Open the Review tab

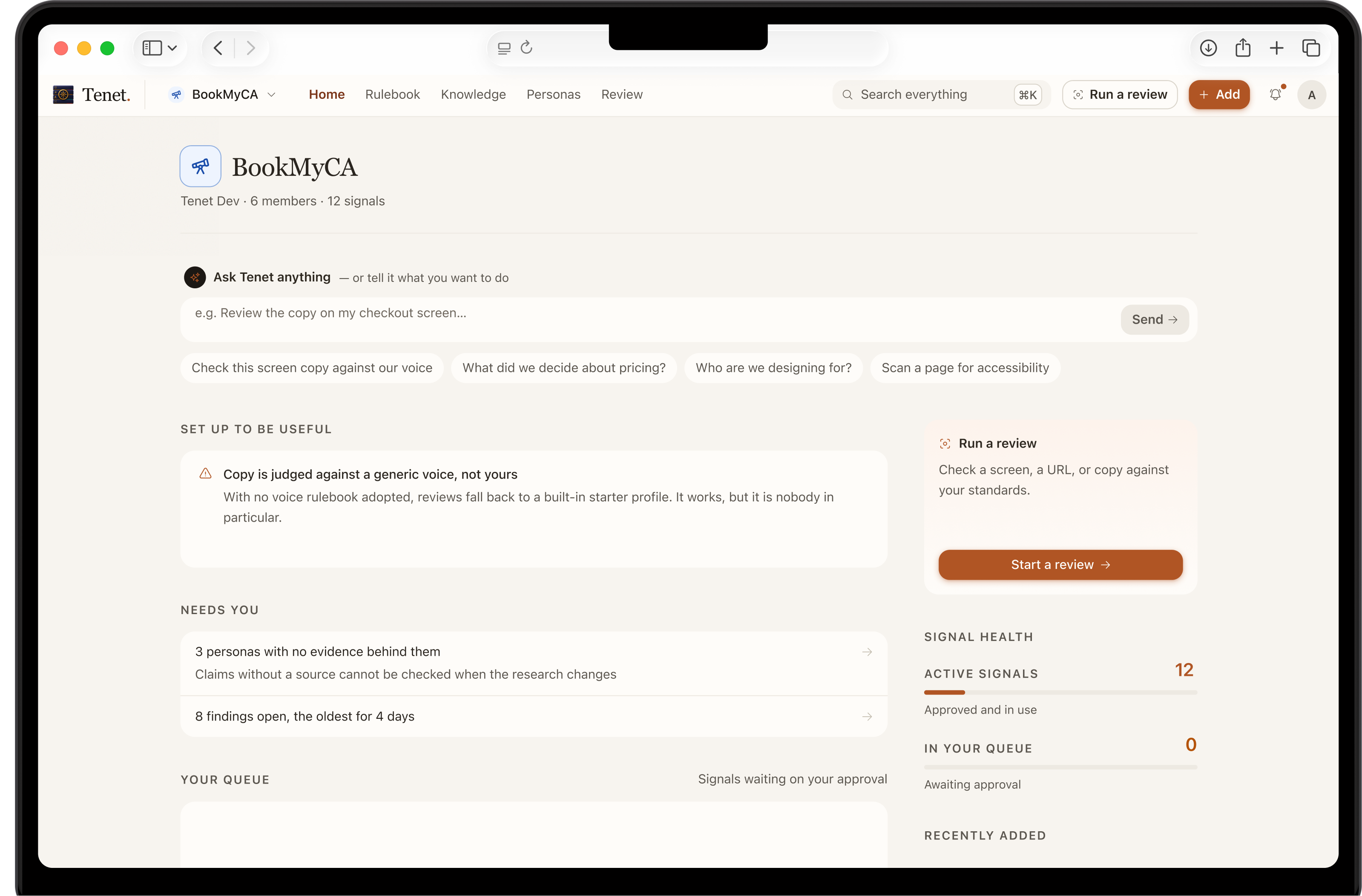coord(622,95)
